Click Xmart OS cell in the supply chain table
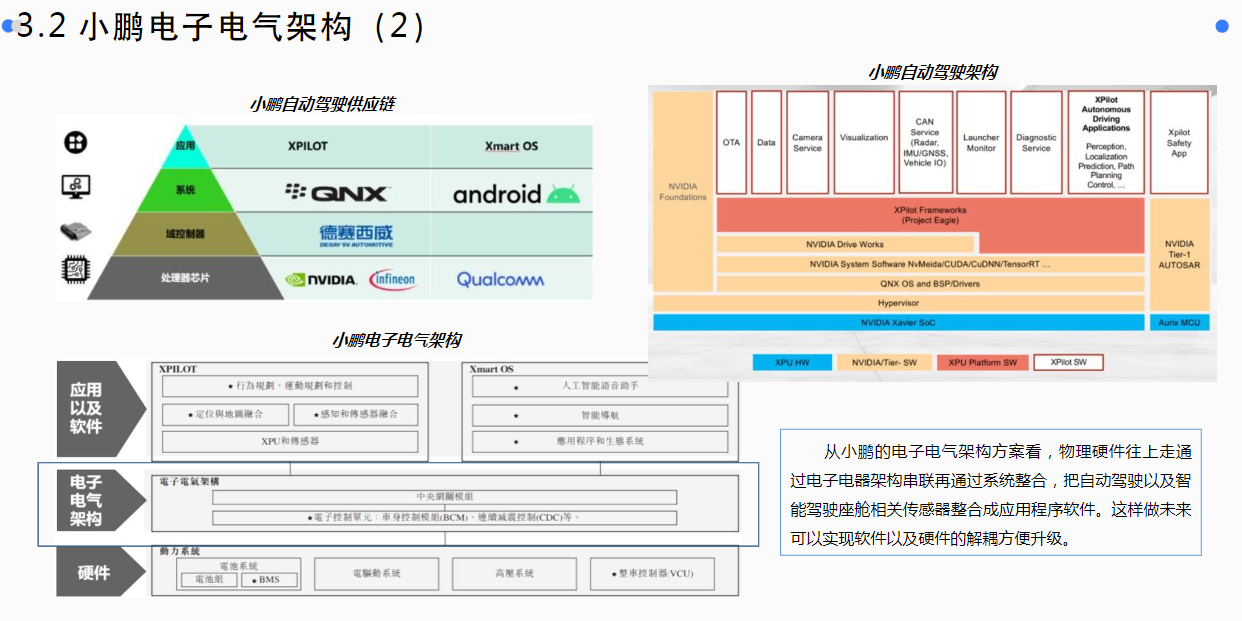This screenshot has width=1242, height=621. pos(511,146)
